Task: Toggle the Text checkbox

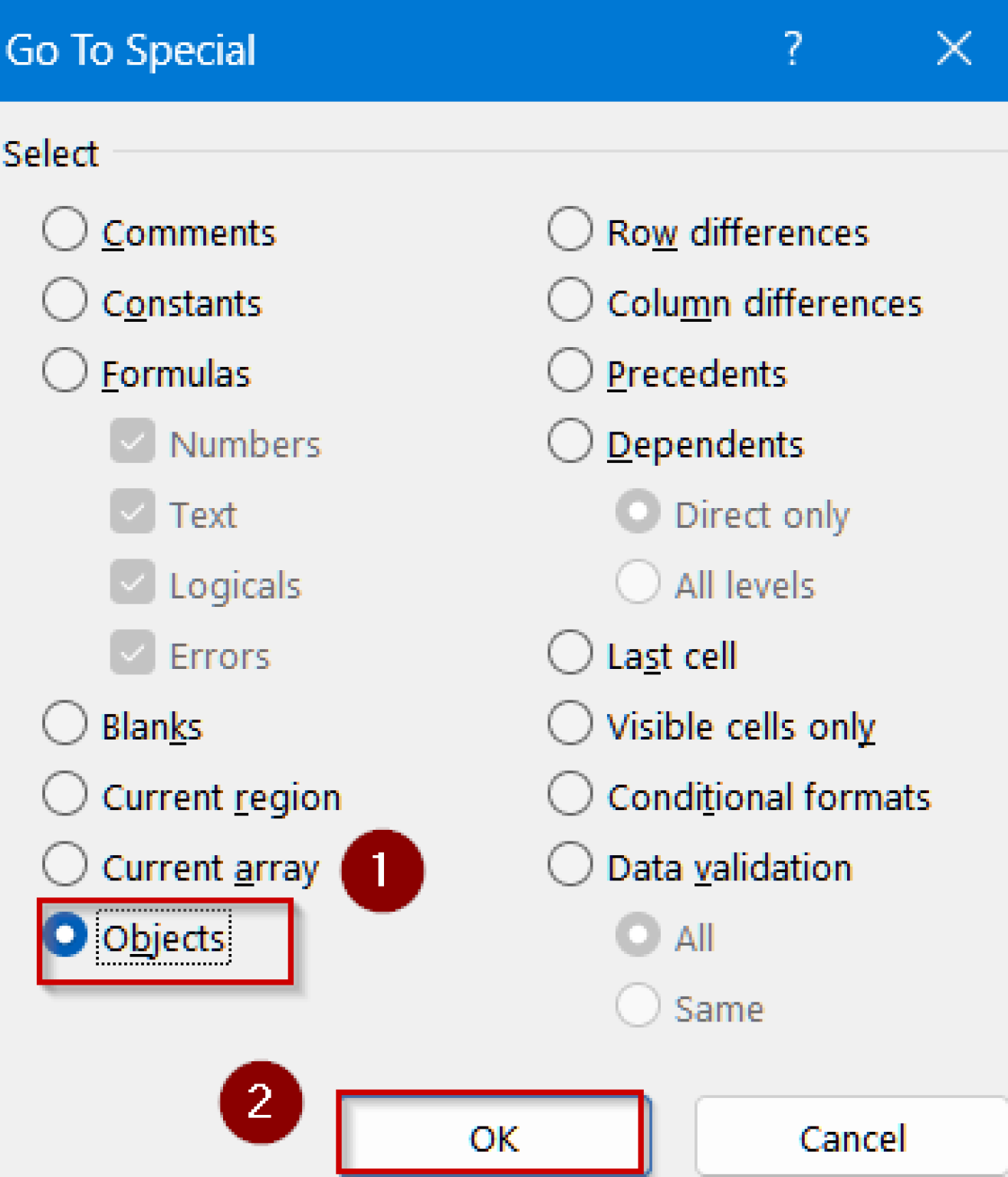Action: [x=131, y=512]
